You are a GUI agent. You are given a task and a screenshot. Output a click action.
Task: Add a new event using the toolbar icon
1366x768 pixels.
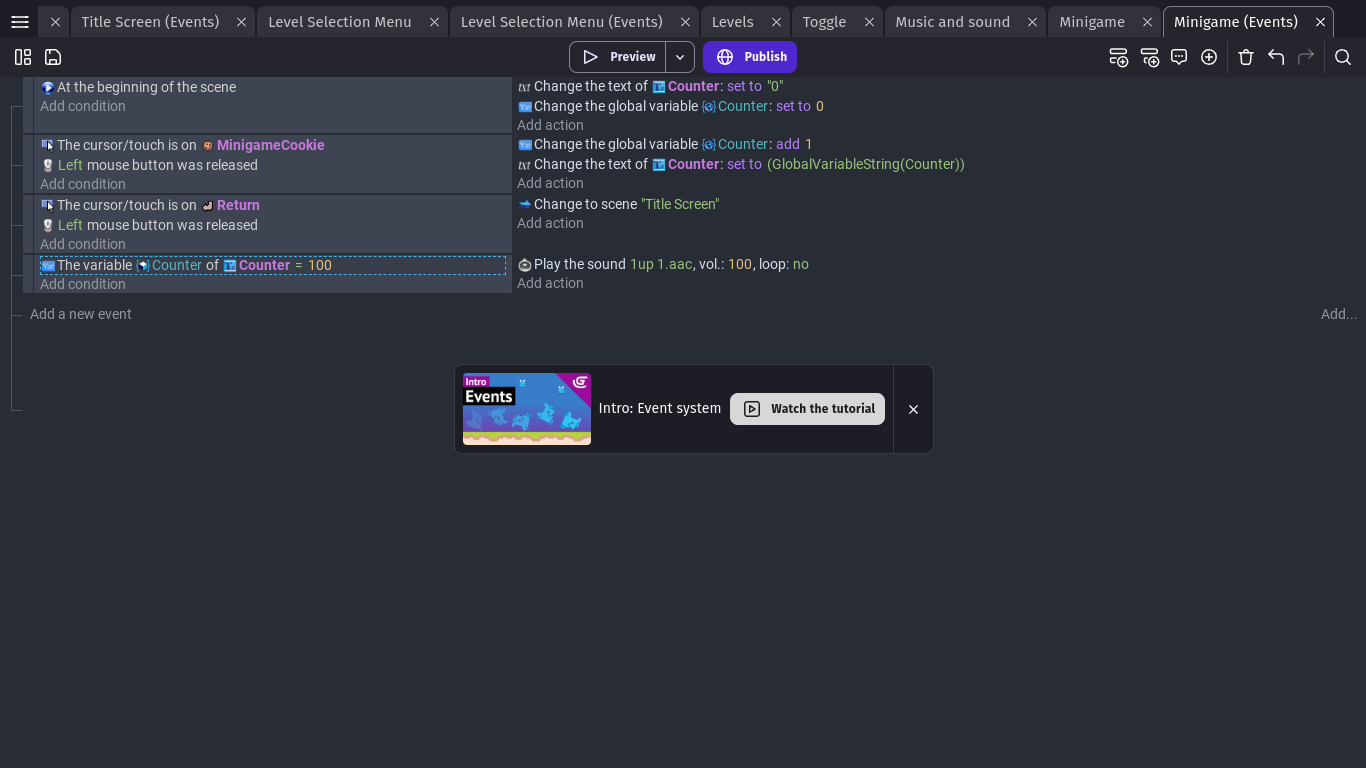click(x=1119, y=57)
